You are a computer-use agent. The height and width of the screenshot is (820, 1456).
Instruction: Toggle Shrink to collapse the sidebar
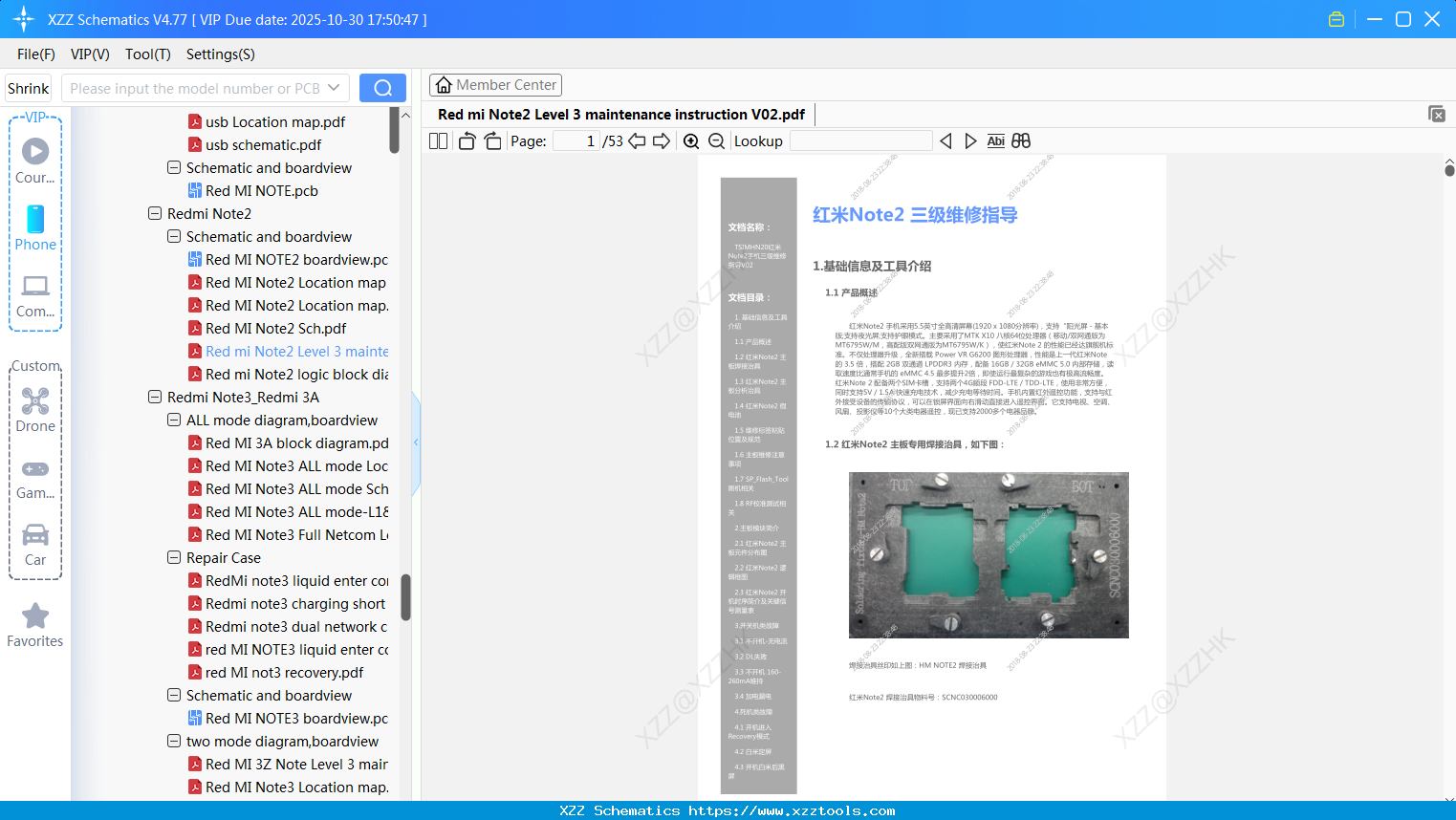tap(28, 87)
